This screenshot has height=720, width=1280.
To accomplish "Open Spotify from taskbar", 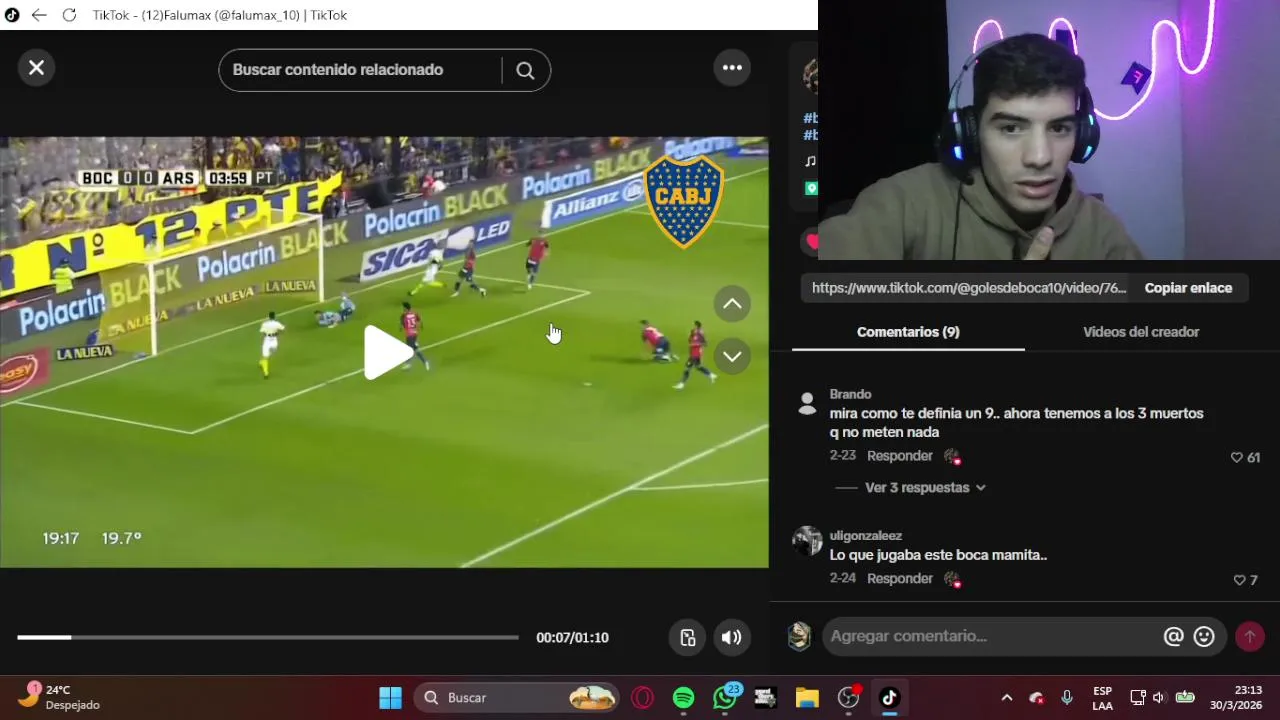I will pos(683,698).
